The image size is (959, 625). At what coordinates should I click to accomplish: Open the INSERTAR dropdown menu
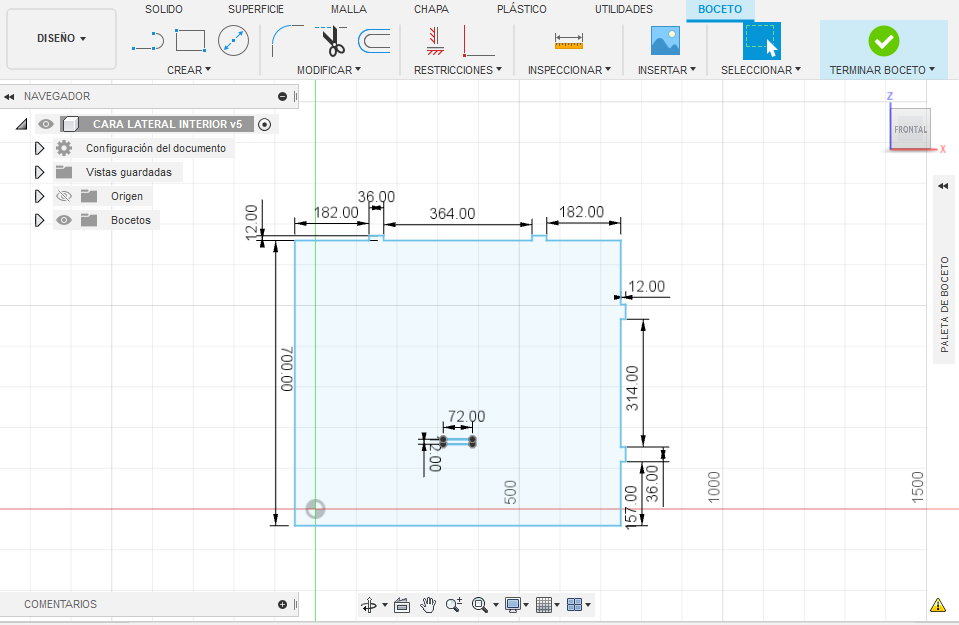point(667,70)
